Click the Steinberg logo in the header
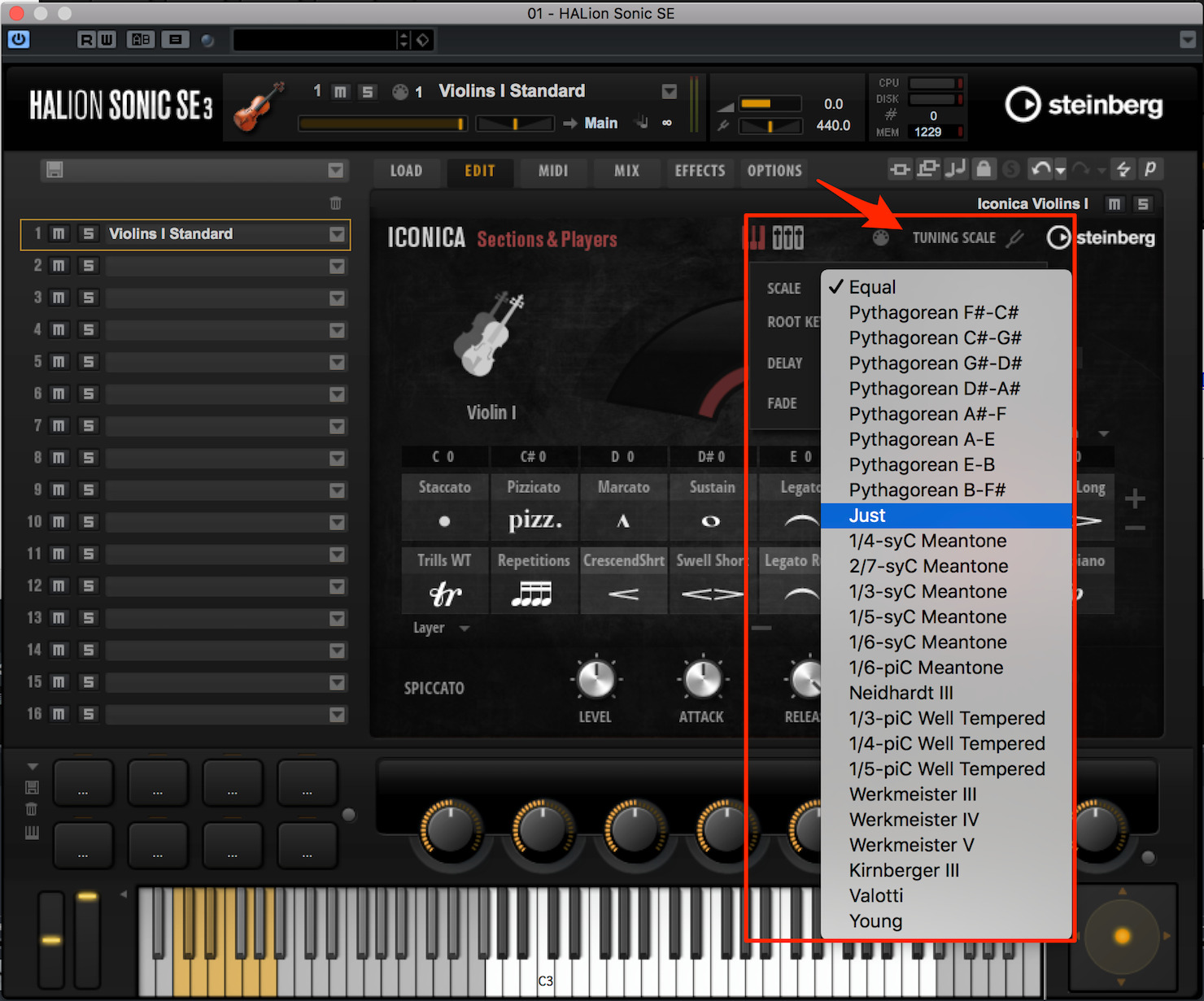The image size is (1204, 1001). coord(1084,105)
